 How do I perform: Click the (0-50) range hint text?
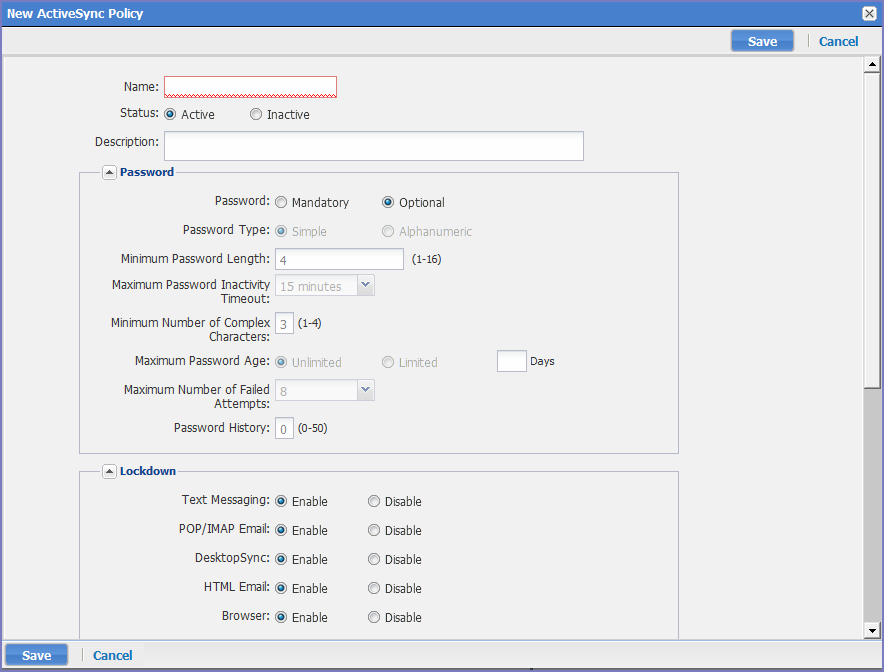(312, 428)
